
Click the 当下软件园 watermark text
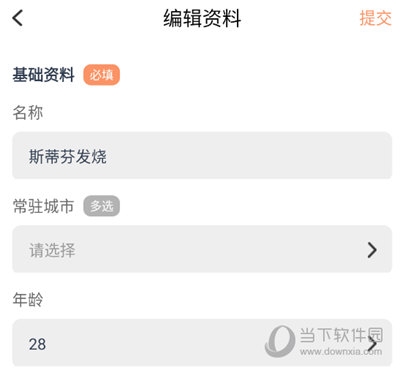pos(341,335)
